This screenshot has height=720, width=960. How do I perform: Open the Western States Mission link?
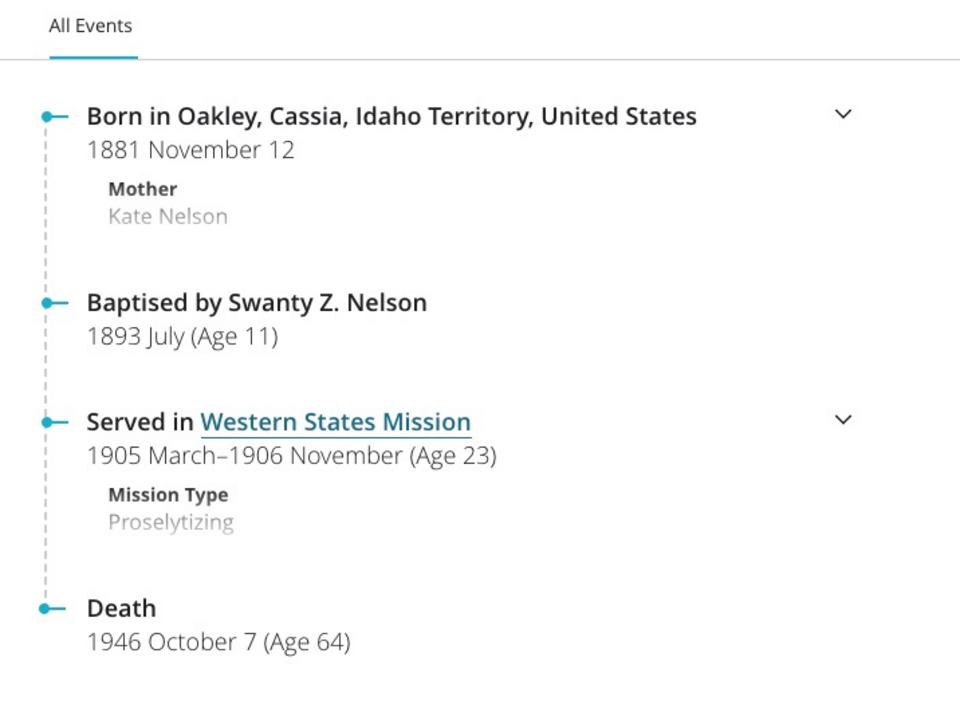(x=335, y=422)
